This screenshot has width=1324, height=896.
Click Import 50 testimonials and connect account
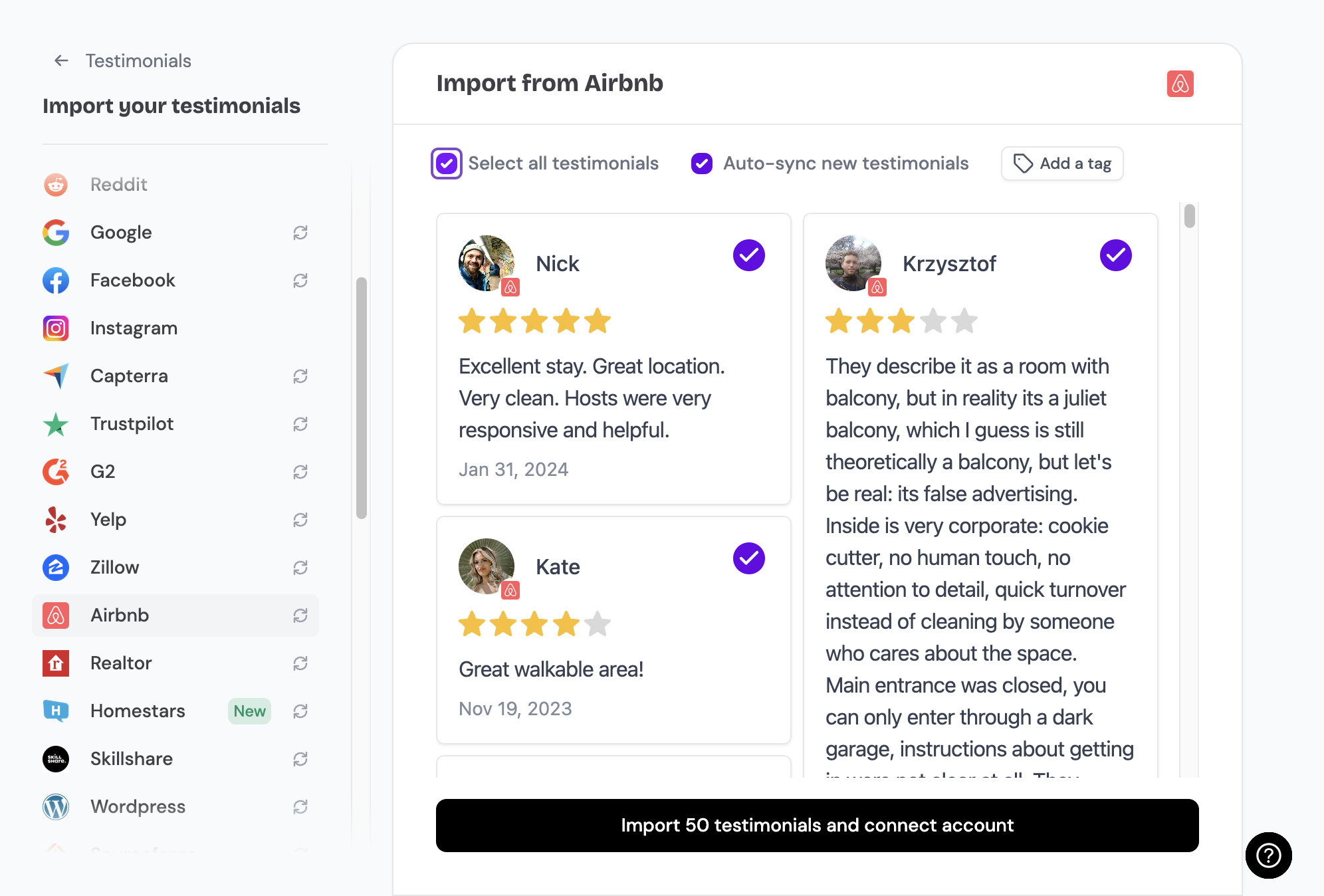pyautogui.click(x=817, y=825)
